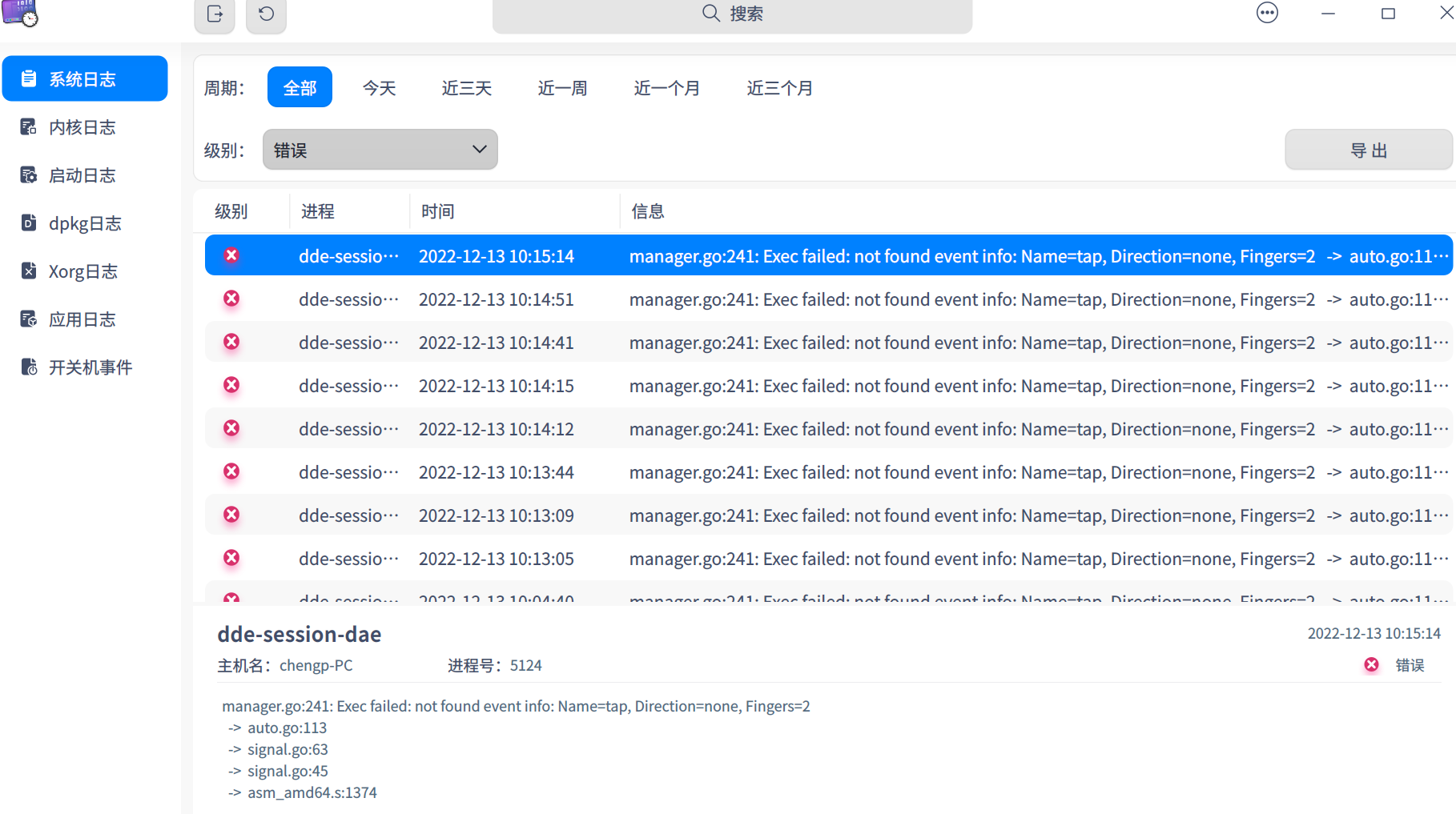The height and width of the screenshot is (814, 1456).
Task: Select the timestamp 2022-12-13 10:14:41
Action: (x=497, y=343)
